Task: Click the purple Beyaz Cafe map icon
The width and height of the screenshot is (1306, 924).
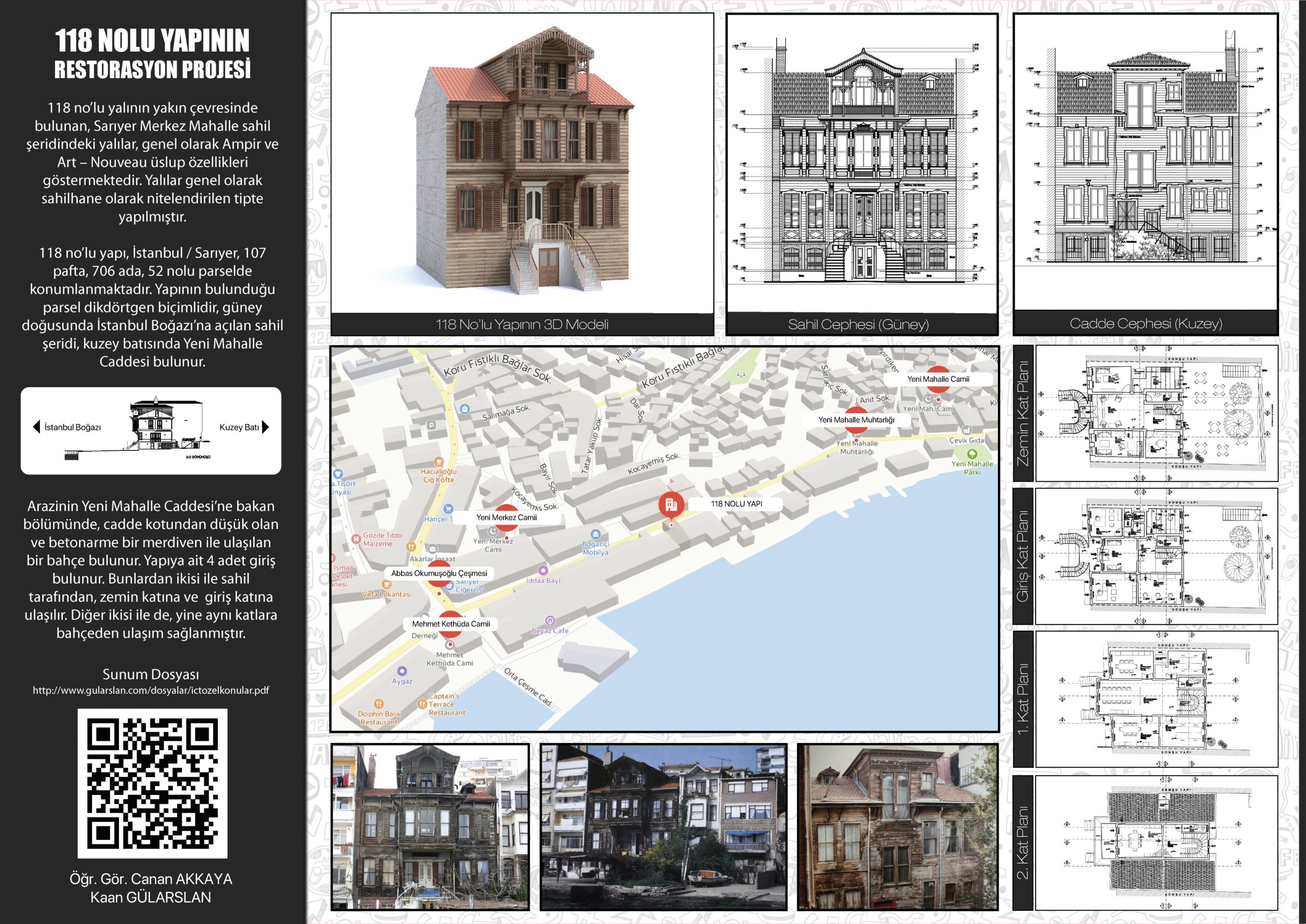Action: [x=550, y=621]
